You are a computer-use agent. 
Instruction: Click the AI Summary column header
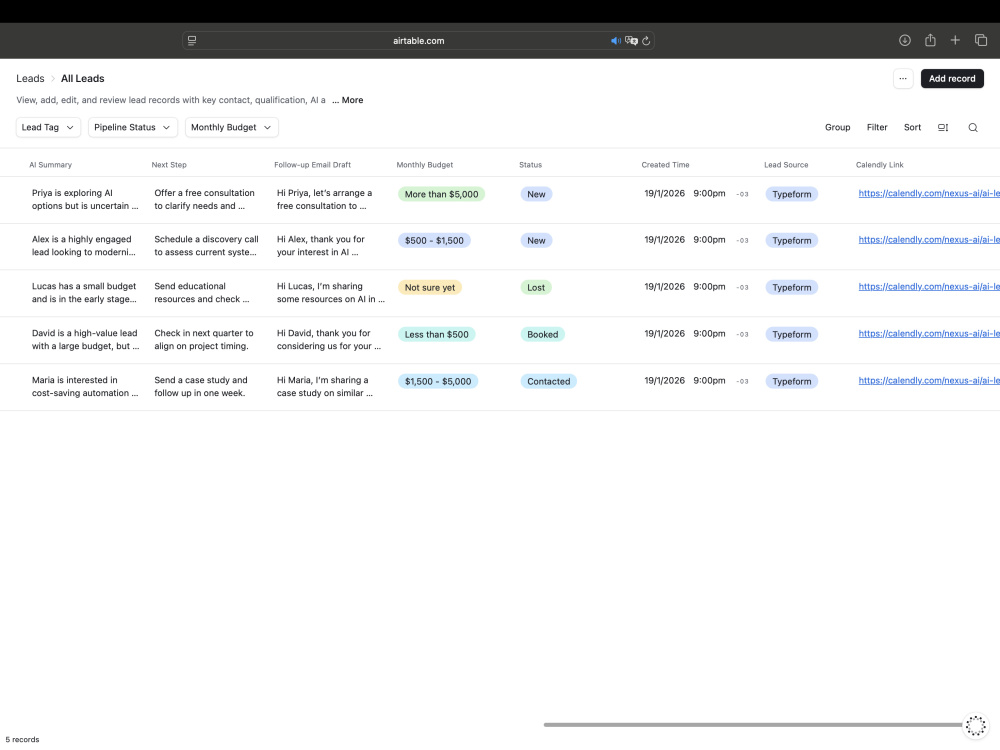50,165
